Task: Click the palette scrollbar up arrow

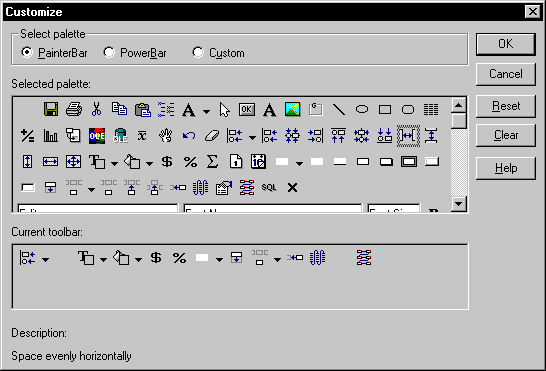Action: (459, 105)
